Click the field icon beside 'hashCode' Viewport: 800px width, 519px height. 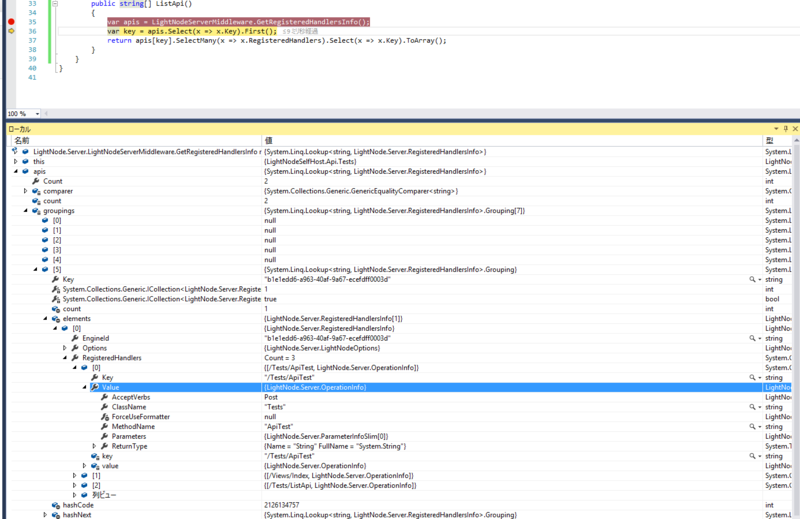(56, 505)
